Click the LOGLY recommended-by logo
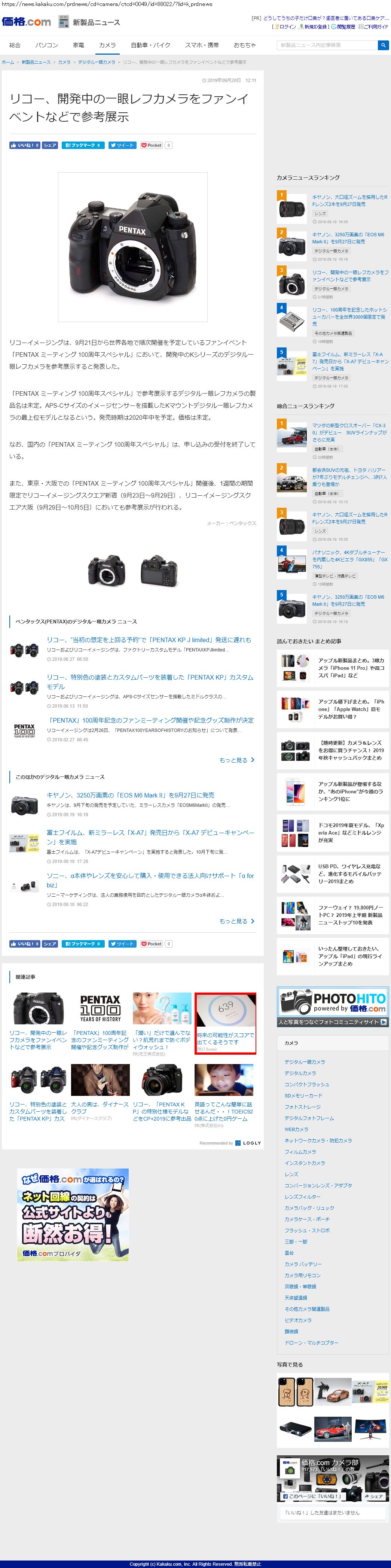The height and width of the screenshot is (1568, 391). tap(248, 1143)
